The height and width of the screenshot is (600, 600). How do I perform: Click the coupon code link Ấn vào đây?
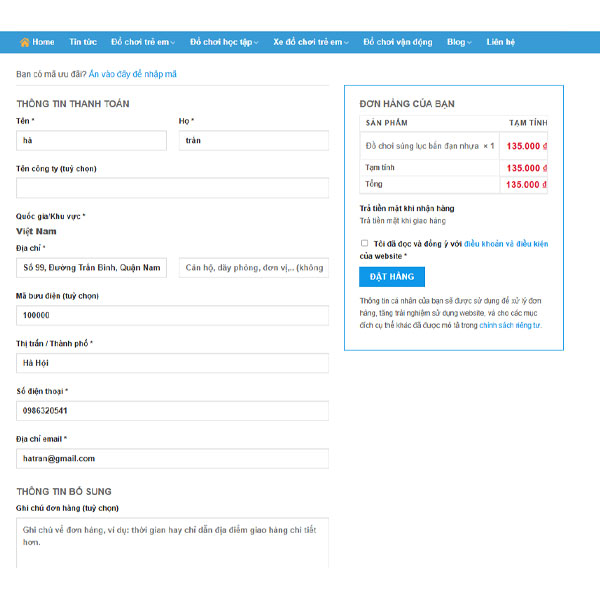pos(132,74)
